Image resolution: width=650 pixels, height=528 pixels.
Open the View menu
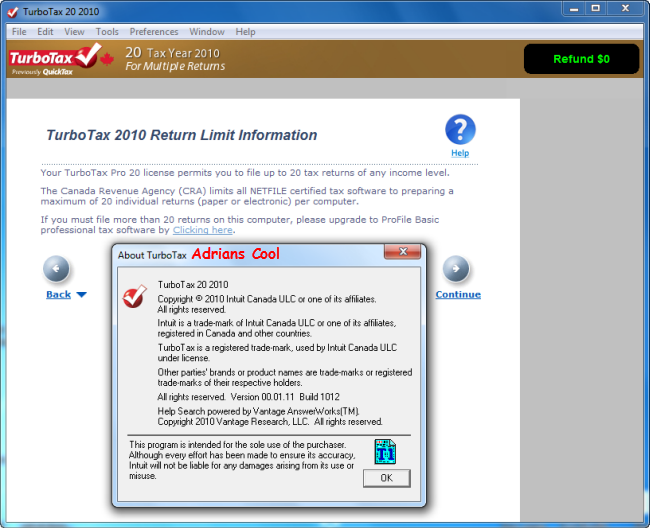click(74, 32)
